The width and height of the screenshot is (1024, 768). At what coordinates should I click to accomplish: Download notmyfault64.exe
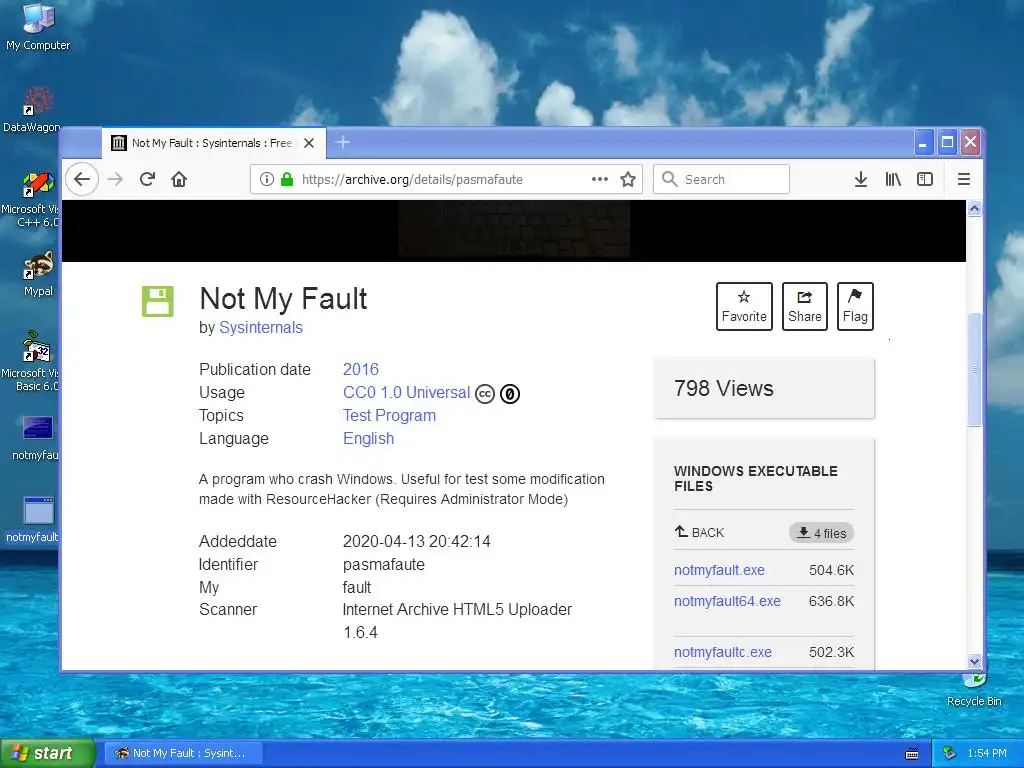tap(727, 601)
